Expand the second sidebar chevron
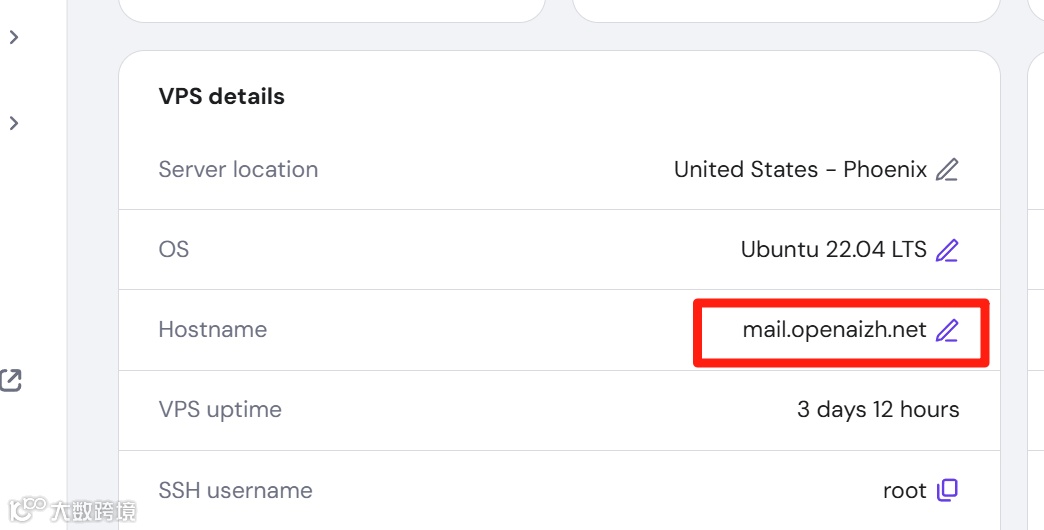 coord(14,123)
